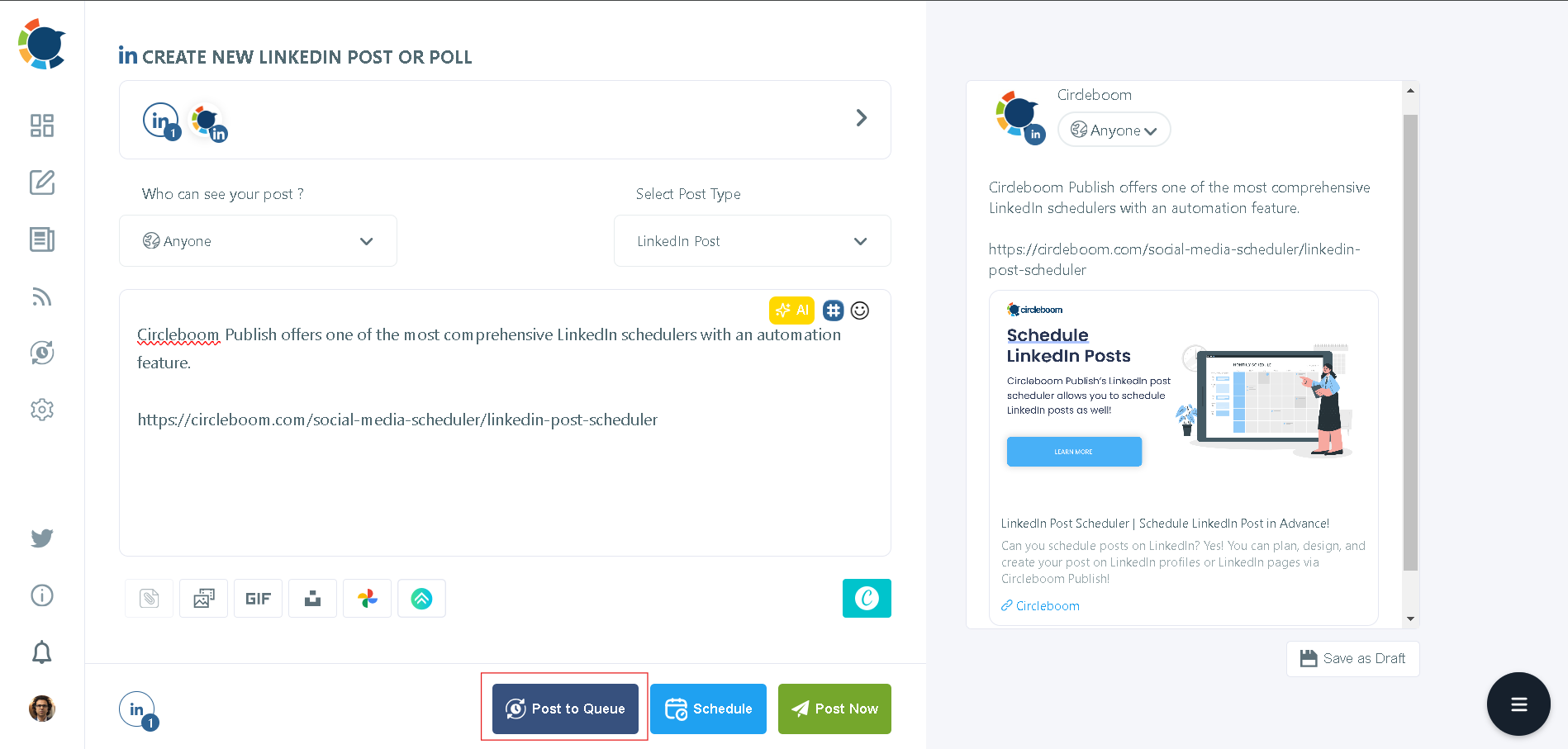Open the "Who can see your post" dropdown
Image resolution: width=1568 pixels, height=749 pixels.
point(258,240)
